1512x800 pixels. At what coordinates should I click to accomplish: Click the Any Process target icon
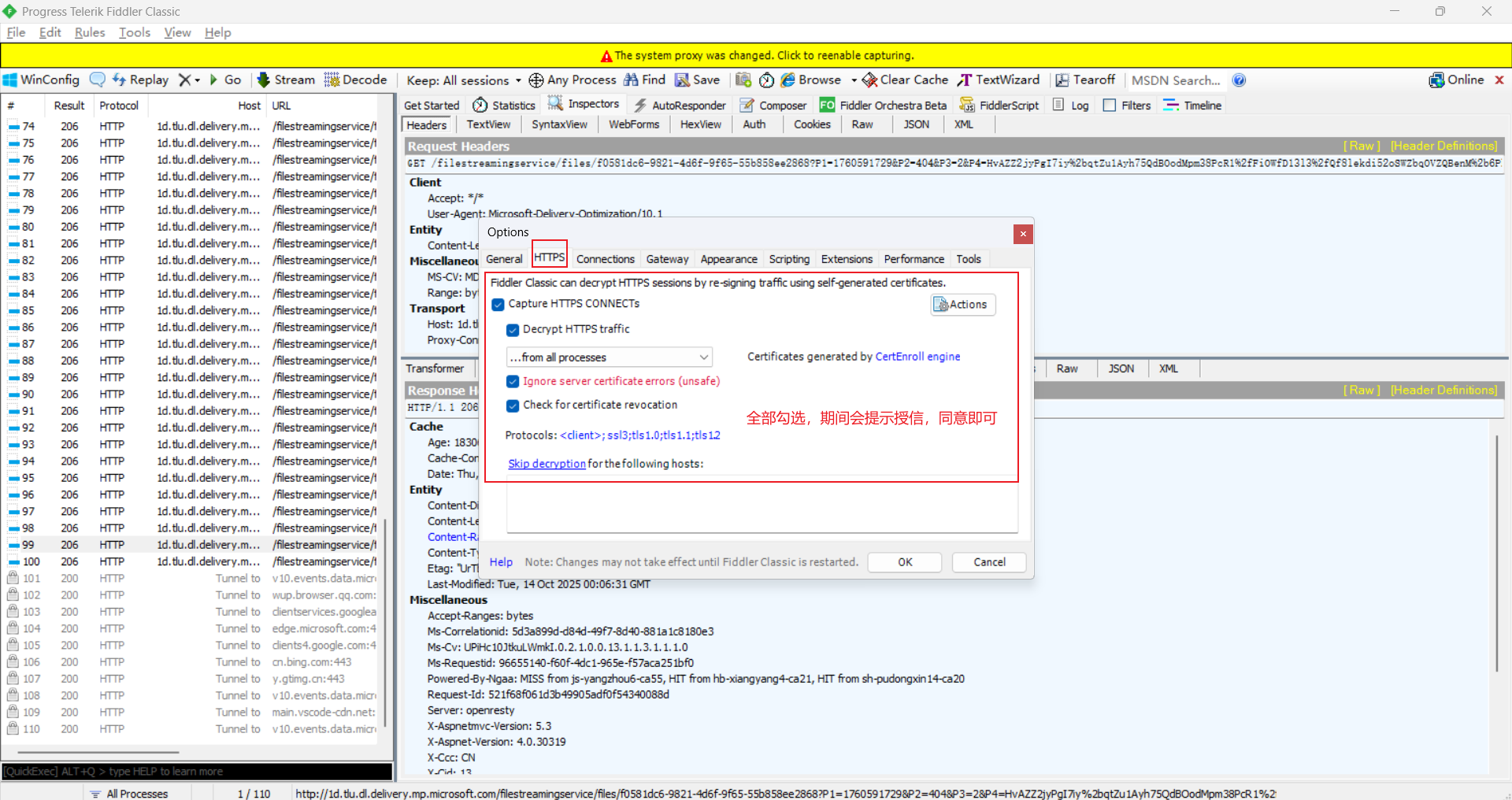[536, 80]
